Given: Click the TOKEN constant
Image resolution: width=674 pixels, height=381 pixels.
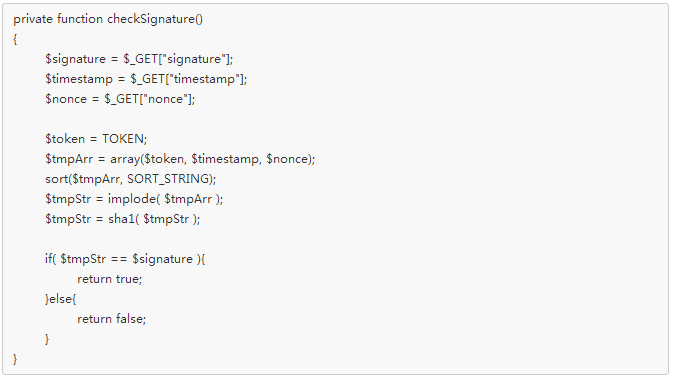Looking at the screenshot, I should pos(123,139).
